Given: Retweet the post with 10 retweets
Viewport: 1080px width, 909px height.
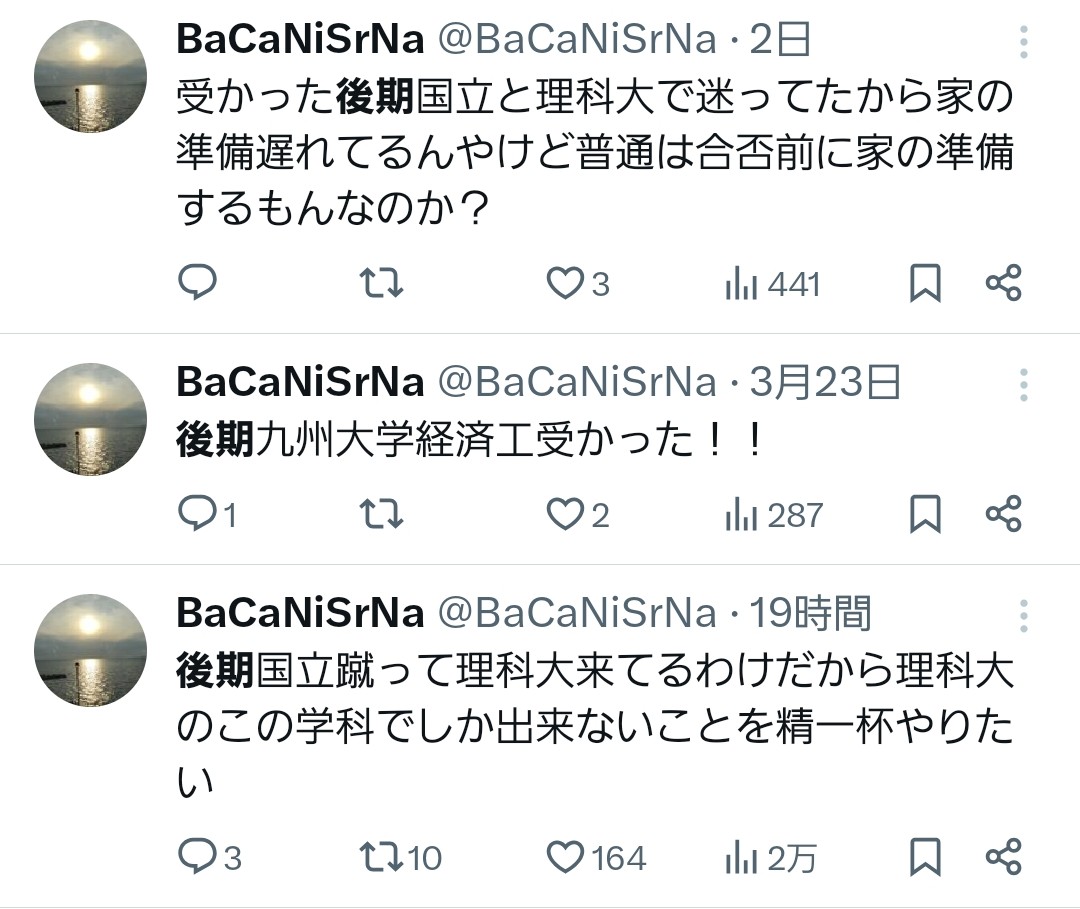Looking at the screenshot, I should pyautogui.click(x=381, y=857).
